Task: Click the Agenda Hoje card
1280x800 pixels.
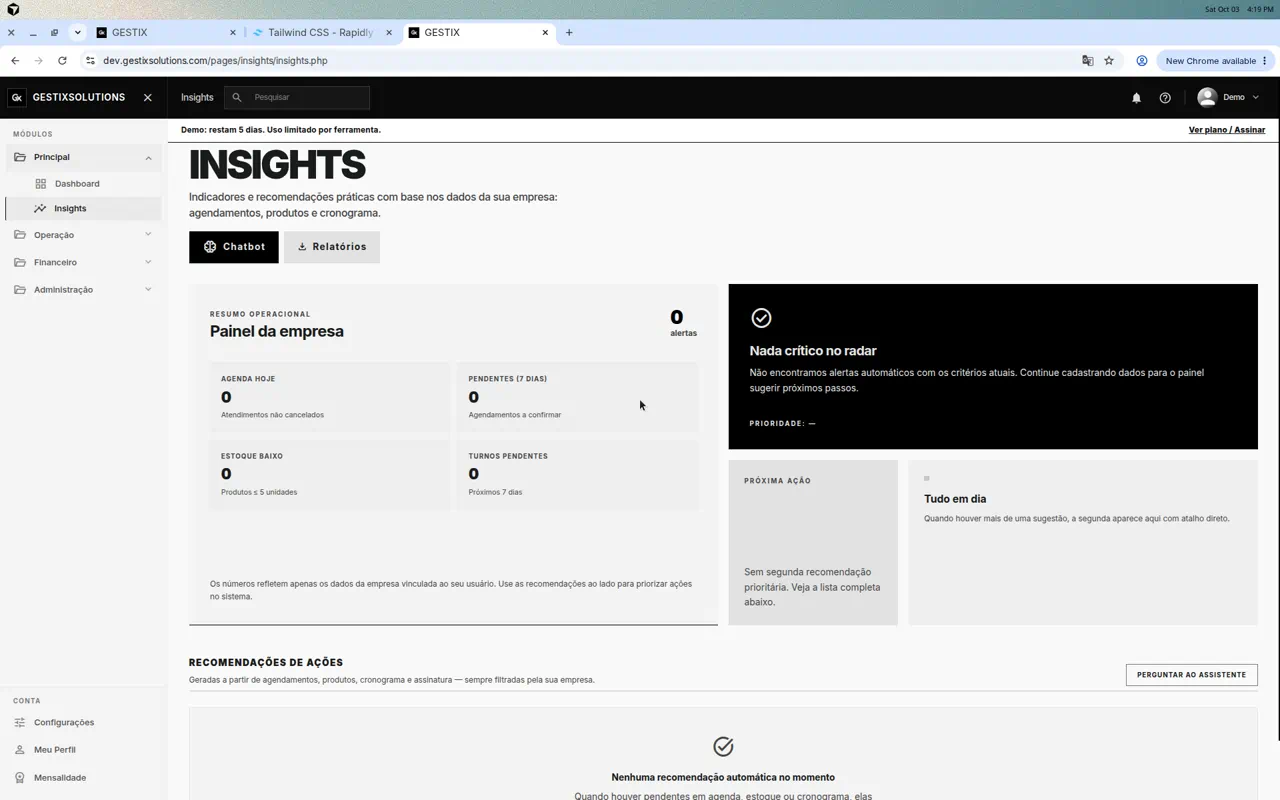Action: [329, 397]
